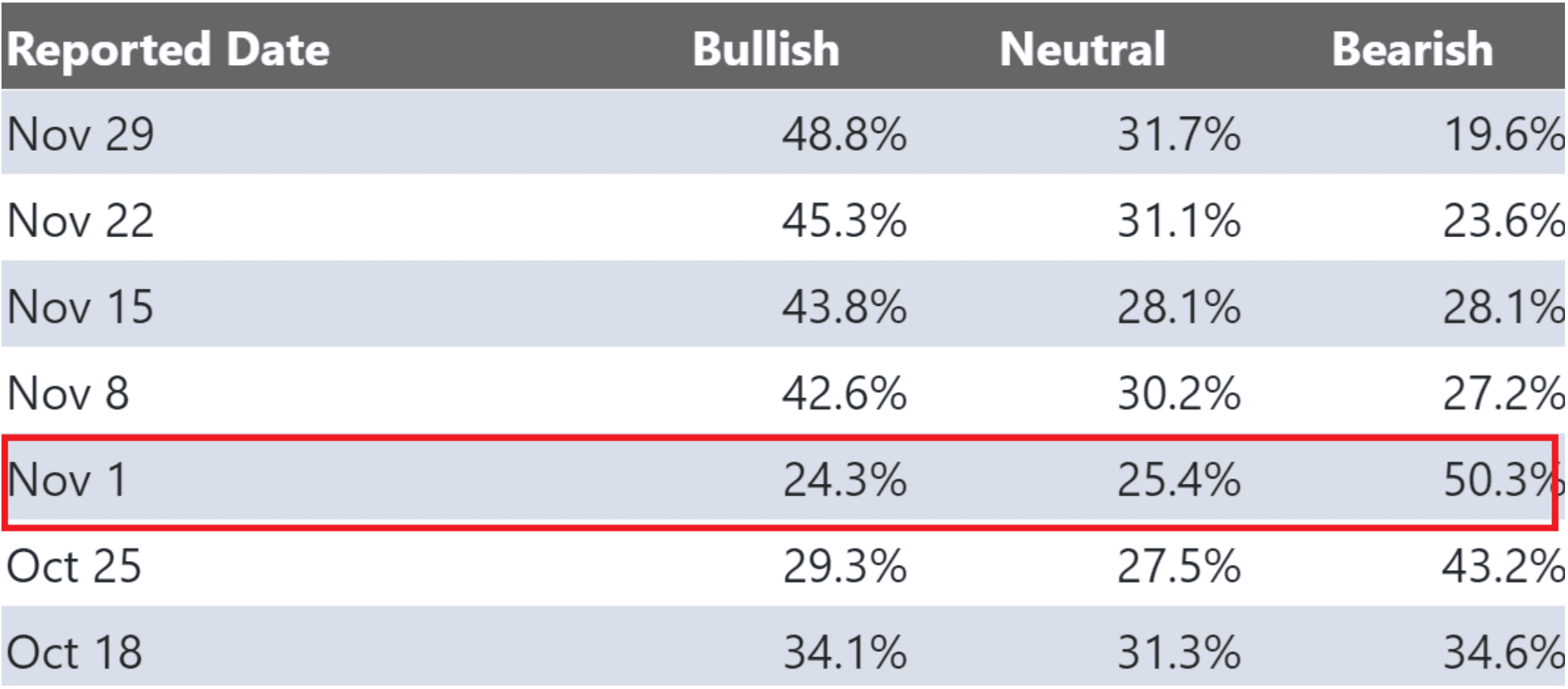Select the Nov 15 date cell
This screenshot has height=689, width=1568.
pos(80,307)
